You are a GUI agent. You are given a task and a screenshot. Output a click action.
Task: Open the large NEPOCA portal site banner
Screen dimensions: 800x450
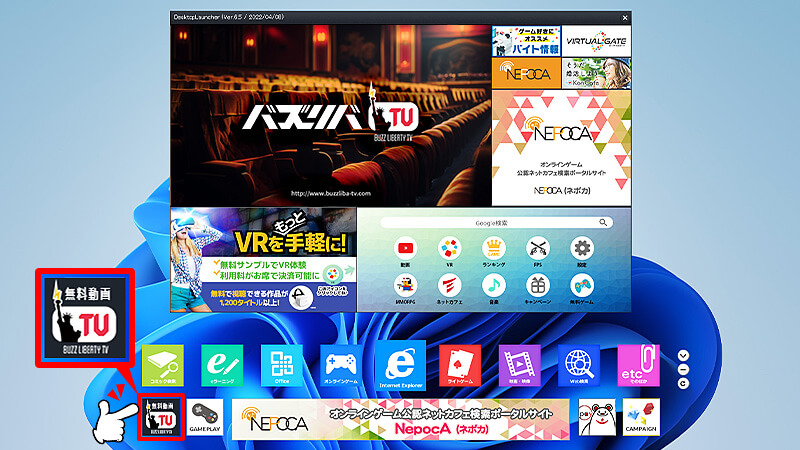click(x=561, y=148)
